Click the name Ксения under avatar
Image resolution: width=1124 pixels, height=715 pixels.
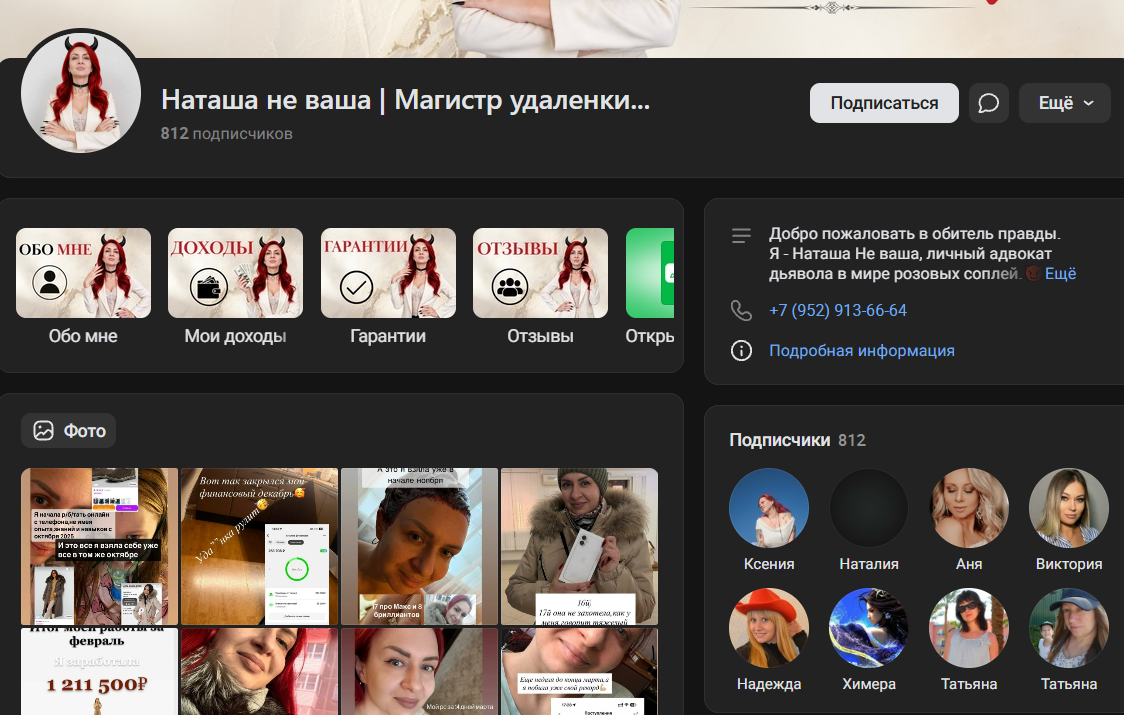(x=768, y=564)
